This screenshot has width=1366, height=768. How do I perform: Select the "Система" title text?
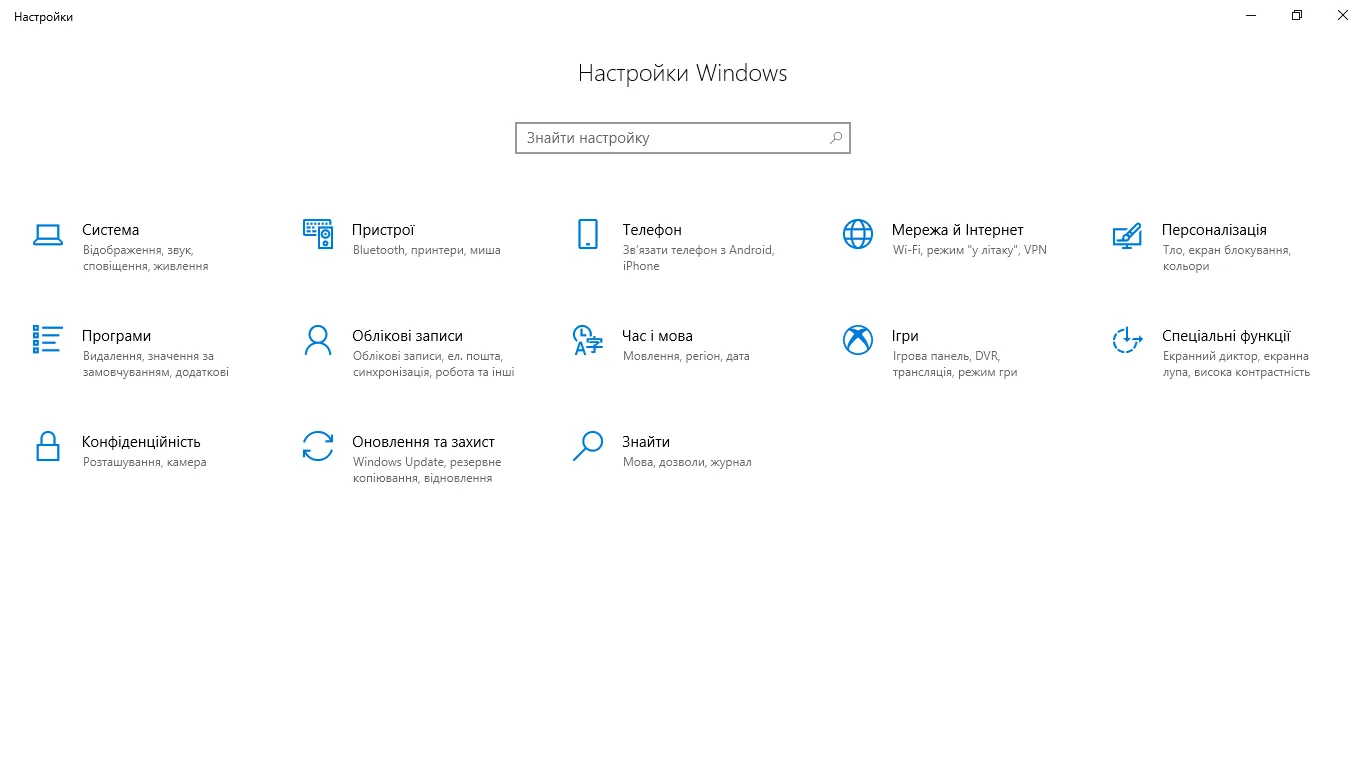click(x=111, y=230)
